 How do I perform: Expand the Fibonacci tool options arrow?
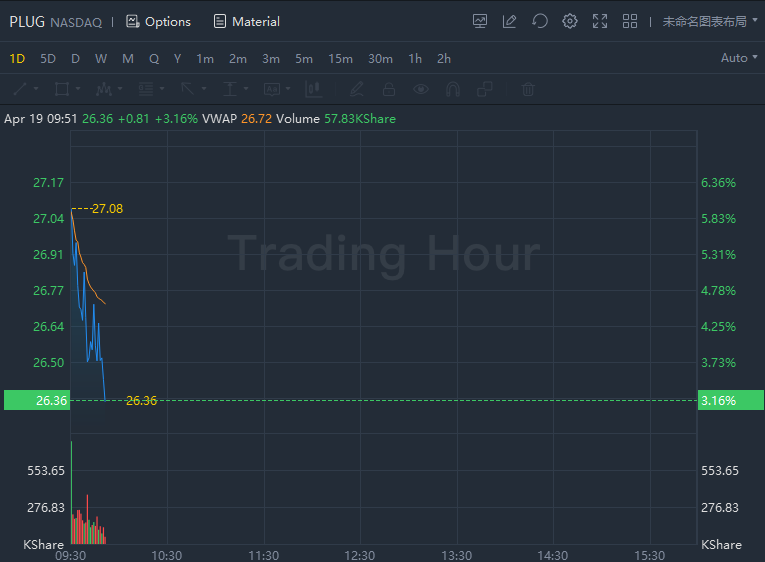pyautogui.click(x=162, y=89)
